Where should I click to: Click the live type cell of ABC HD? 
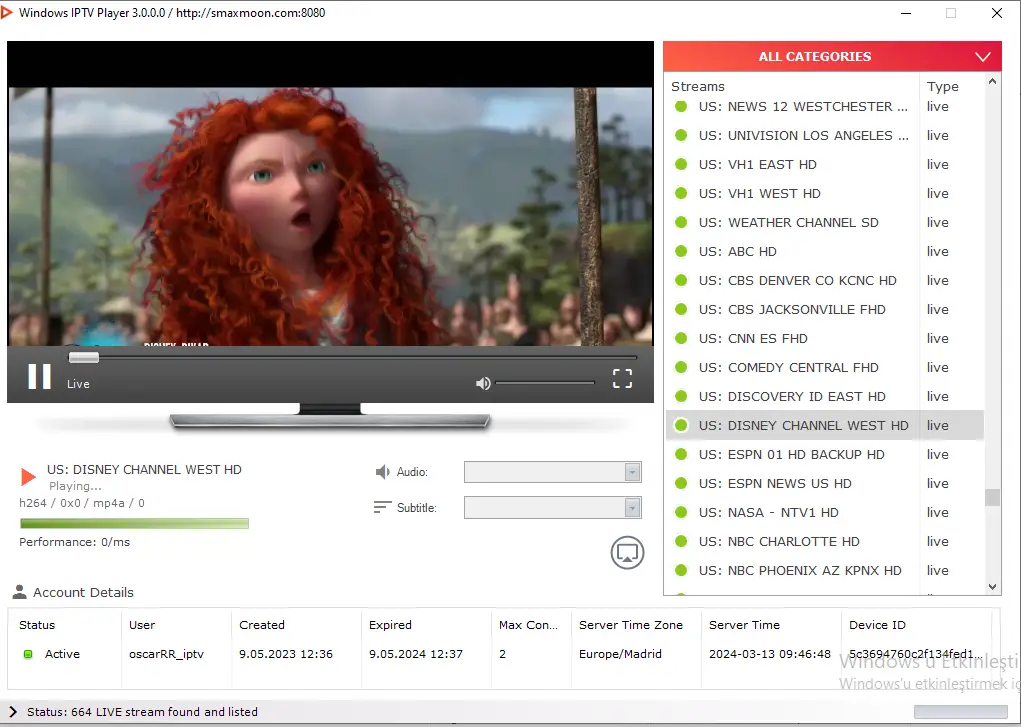938,251
